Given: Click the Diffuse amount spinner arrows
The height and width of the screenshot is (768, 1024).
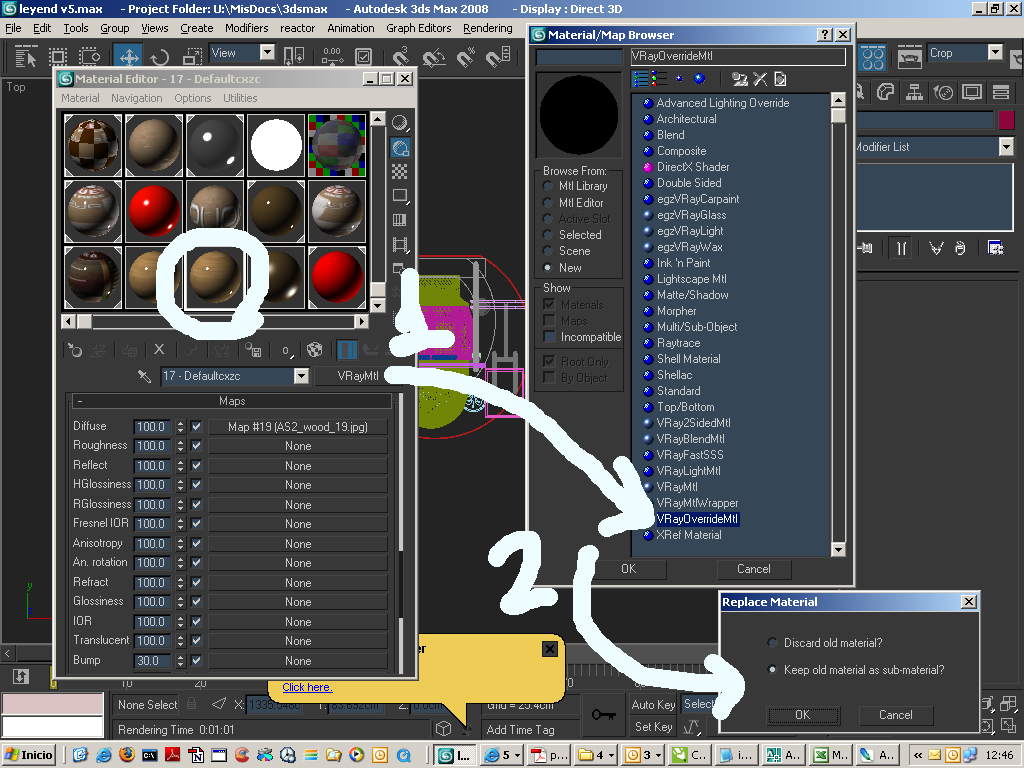Looking at the screenshot, I should coord(181,427).
